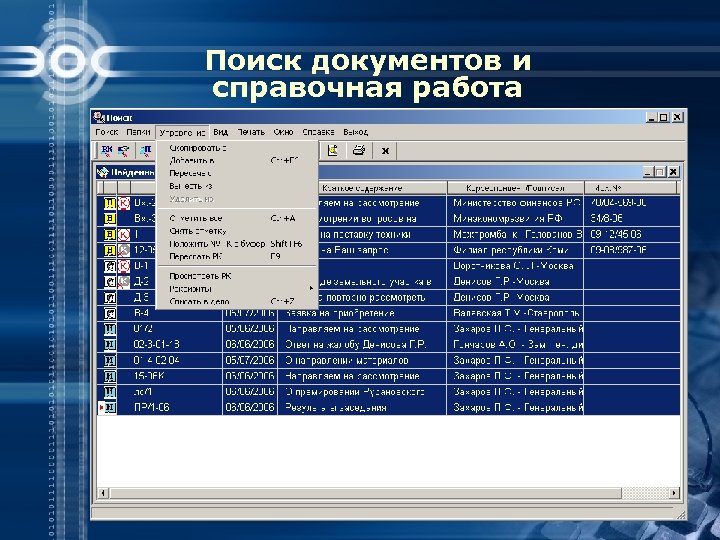Image resolution: width=720 pixels, height=540 pixels.
Task: Open the Окно menu
Action: click(x=283, y=132)
